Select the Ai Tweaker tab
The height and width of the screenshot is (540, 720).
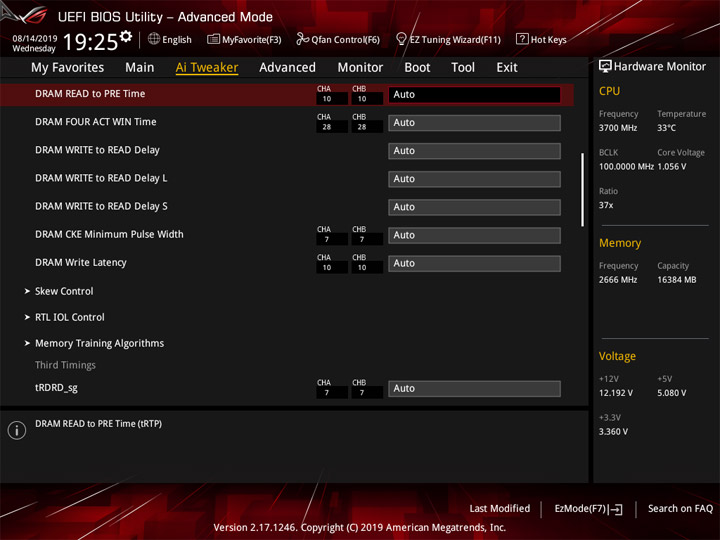coord(207,68)
